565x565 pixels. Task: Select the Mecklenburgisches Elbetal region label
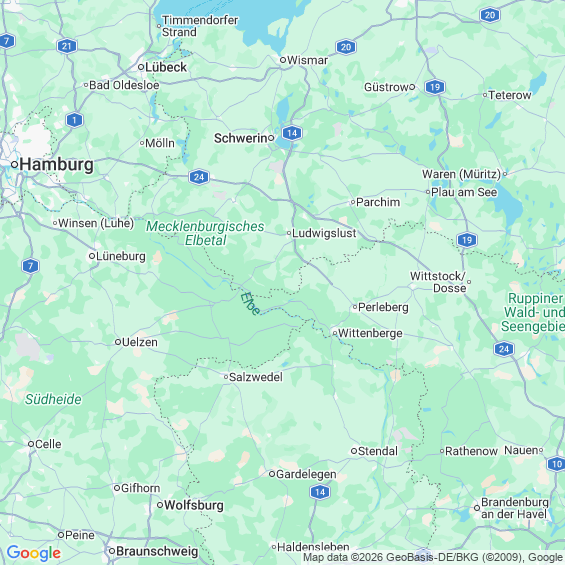coord(205,233)
